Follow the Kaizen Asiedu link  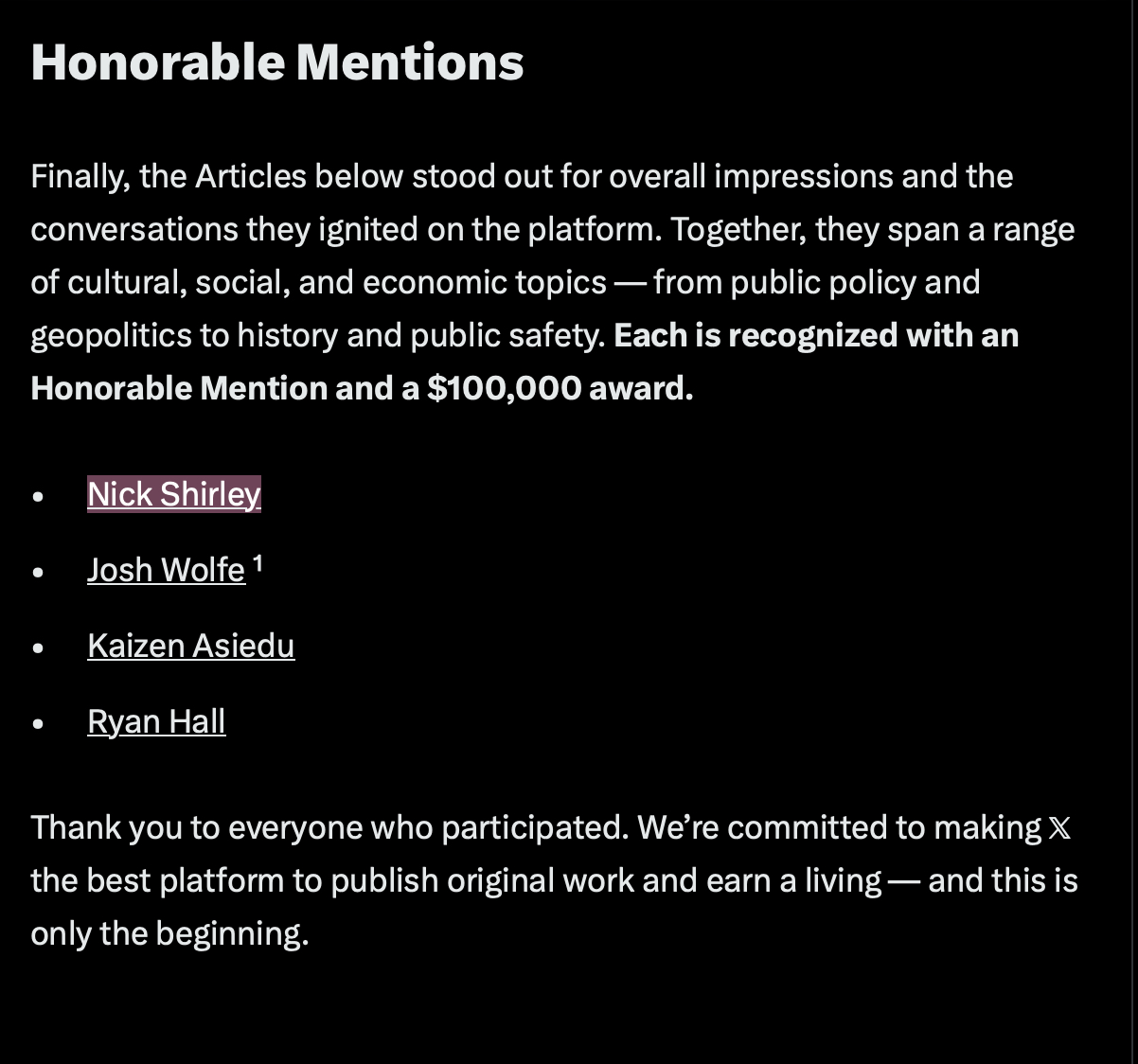click(x=190, y=646)
